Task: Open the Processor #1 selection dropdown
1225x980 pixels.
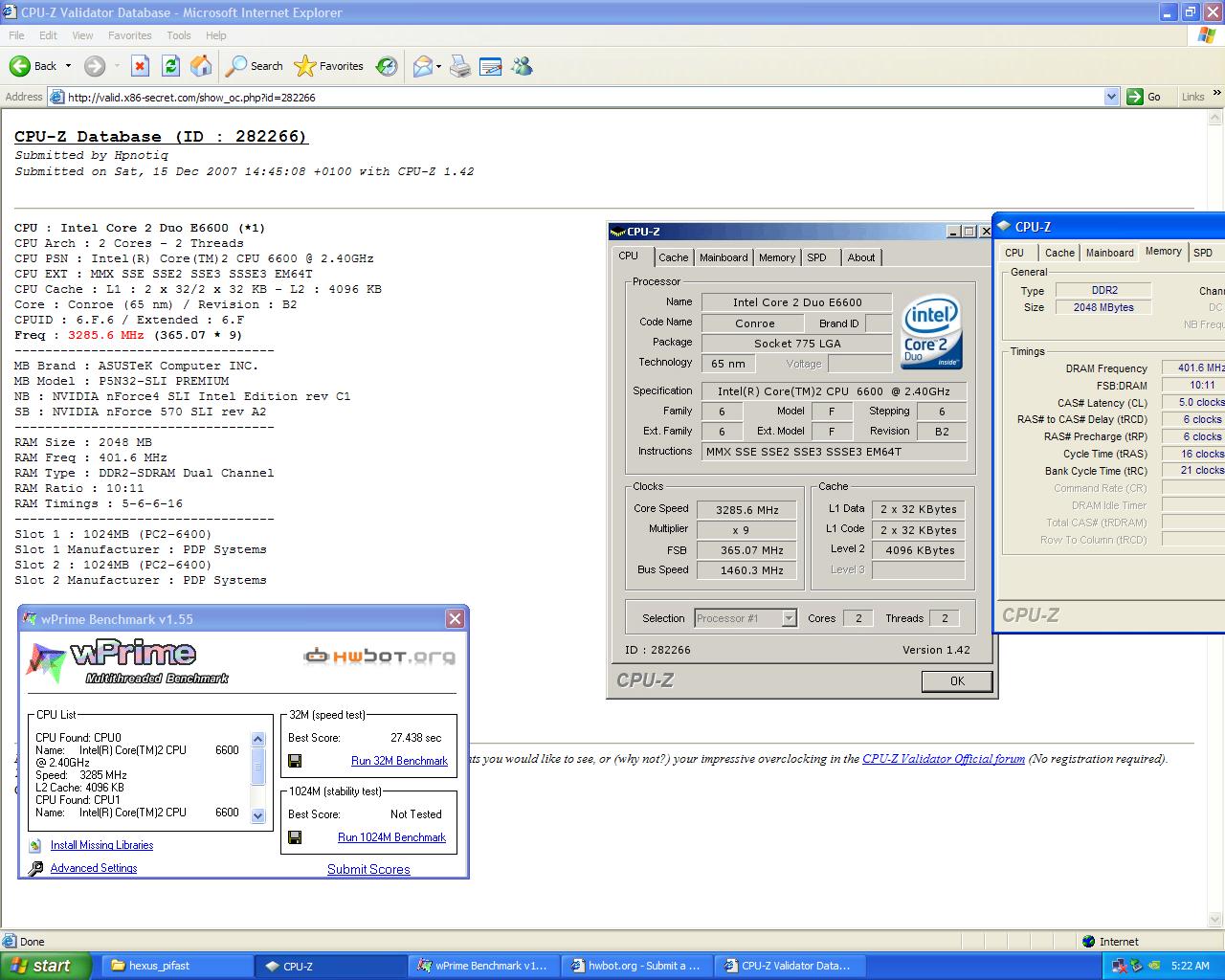Action: pyautogui.click(x=746, y=618)
